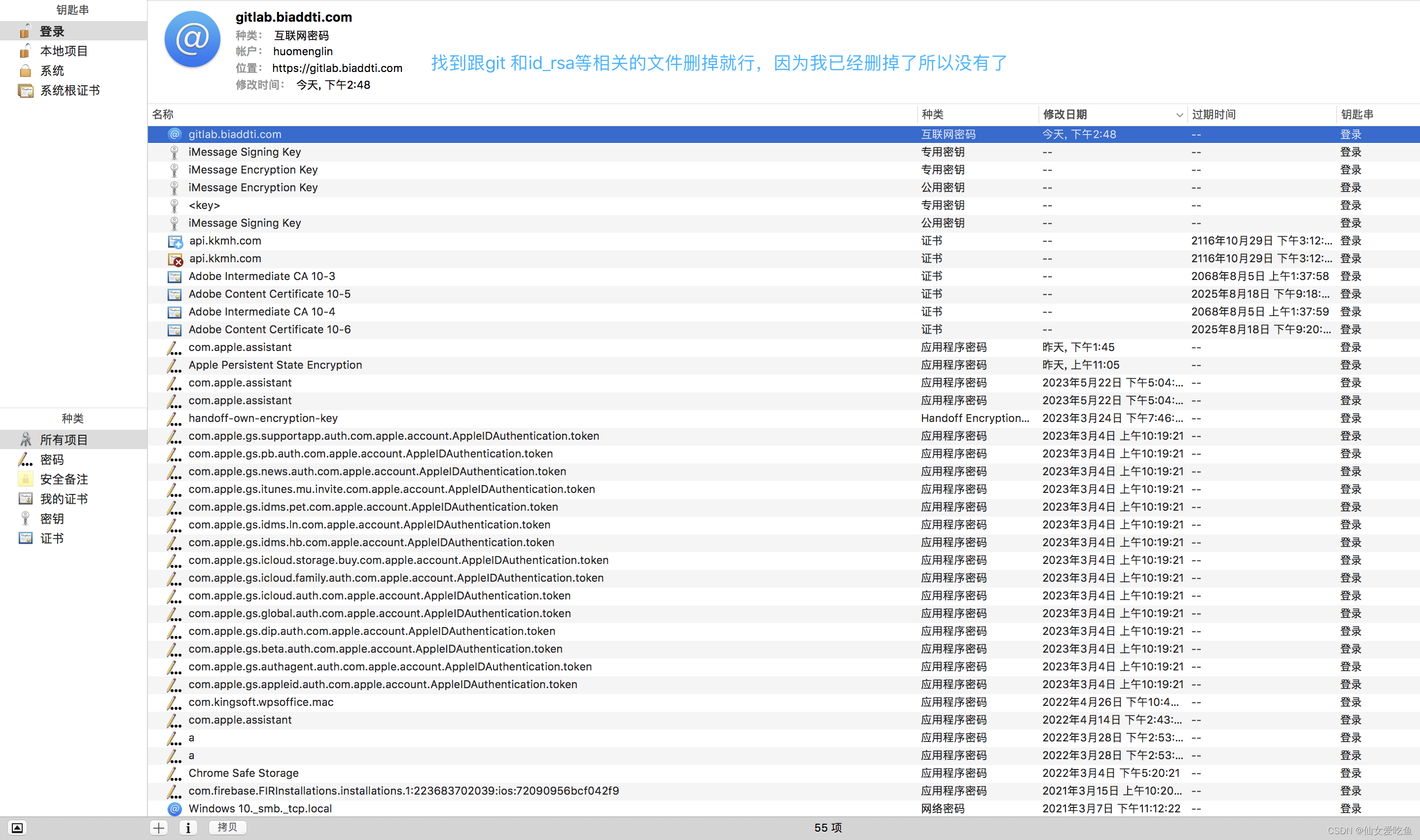Sort by 修改日期 column chevron
The image size is (1420, 840).
(1179, 115)
